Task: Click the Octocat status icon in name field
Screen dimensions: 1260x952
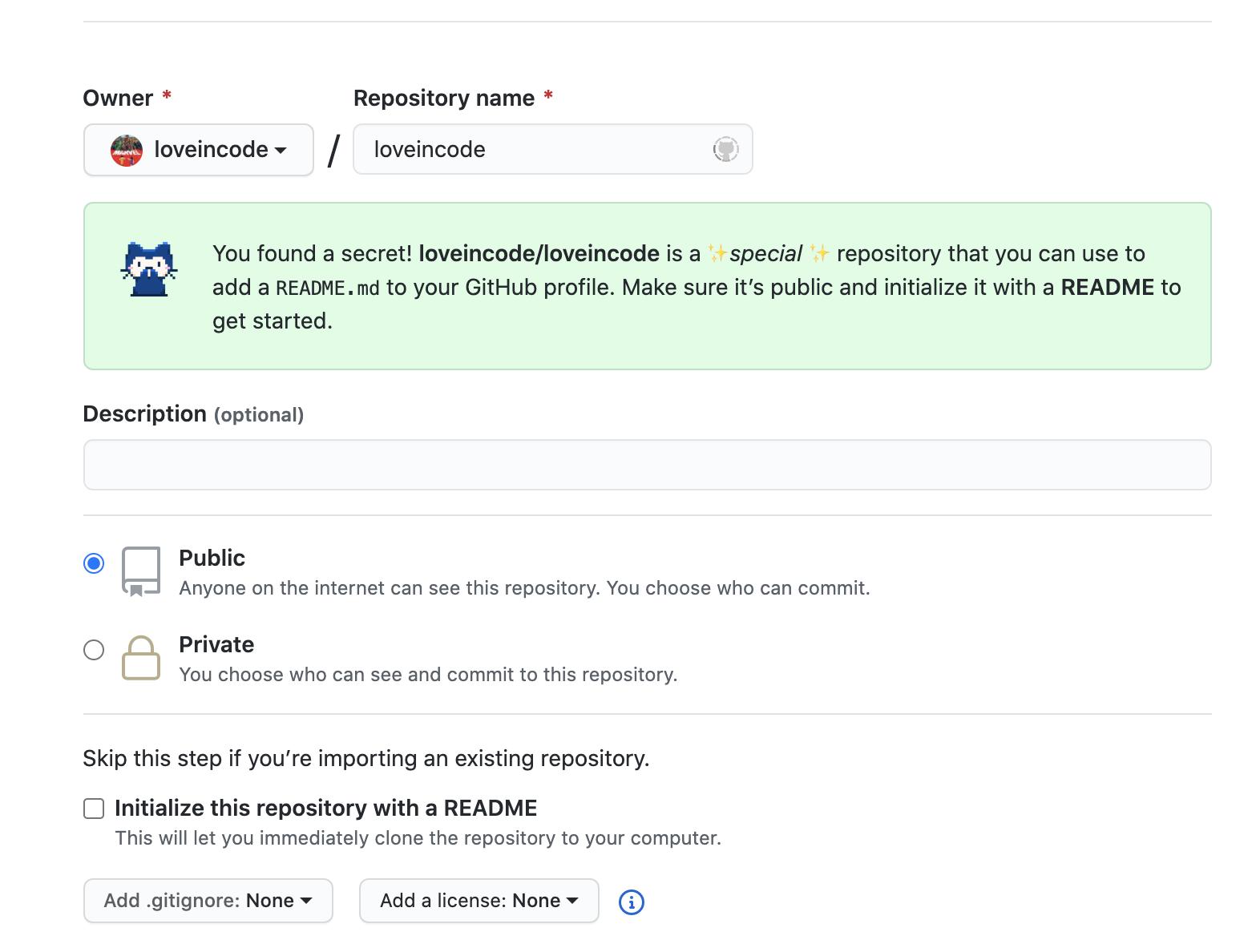Action: (x=725, y=149)
